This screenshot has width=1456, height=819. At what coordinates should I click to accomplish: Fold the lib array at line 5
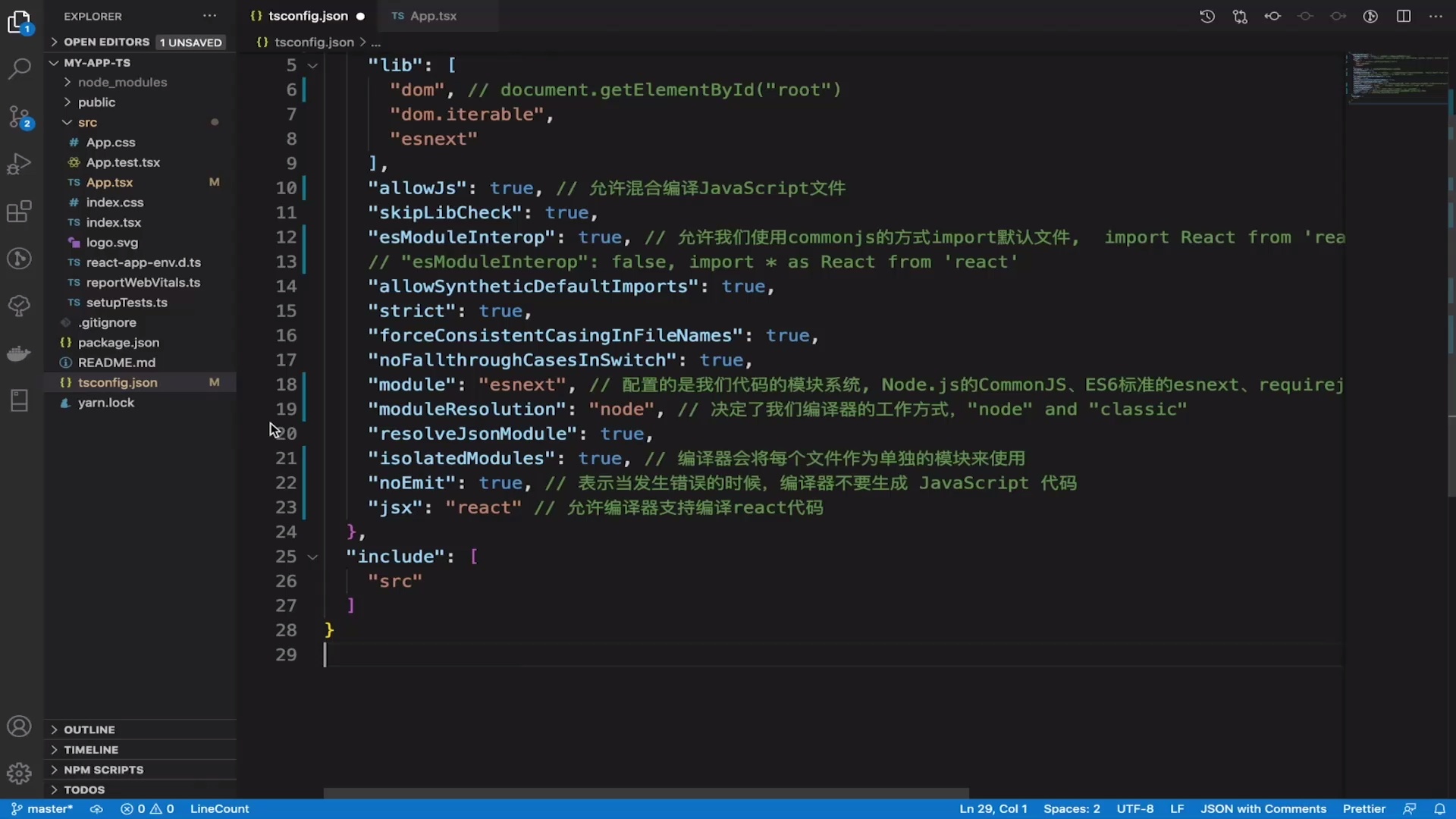click(312, 66)
